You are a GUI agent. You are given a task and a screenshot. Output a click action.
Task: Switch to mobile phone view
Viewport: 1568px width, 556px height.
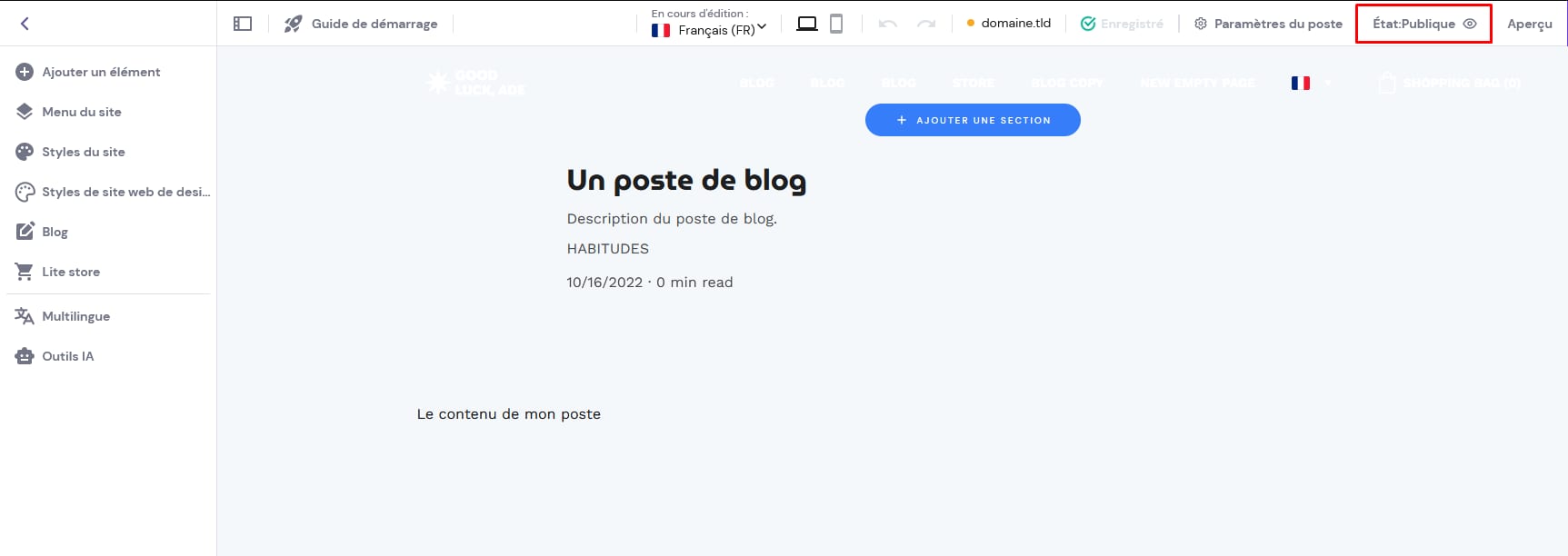pos(836,24)
